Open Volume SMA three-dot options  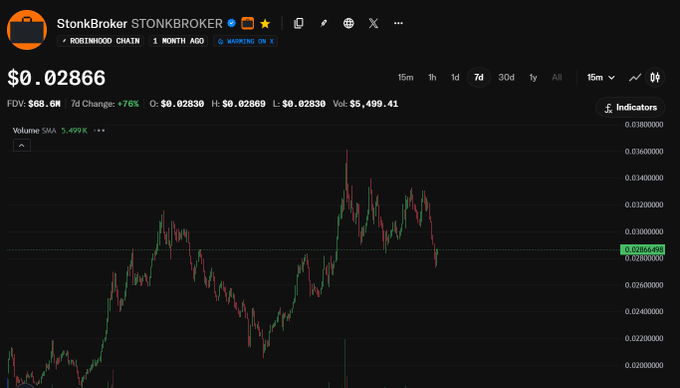coord(99,130)
